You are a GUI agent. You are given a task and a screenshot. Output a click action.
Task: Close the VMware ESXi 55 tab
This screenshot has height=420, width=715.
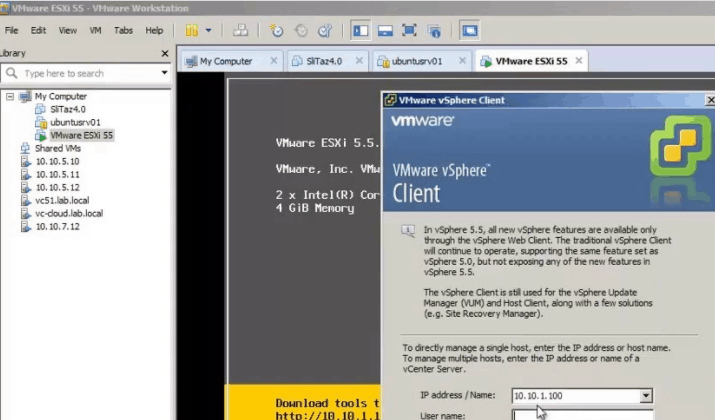(x=579, y=61)
